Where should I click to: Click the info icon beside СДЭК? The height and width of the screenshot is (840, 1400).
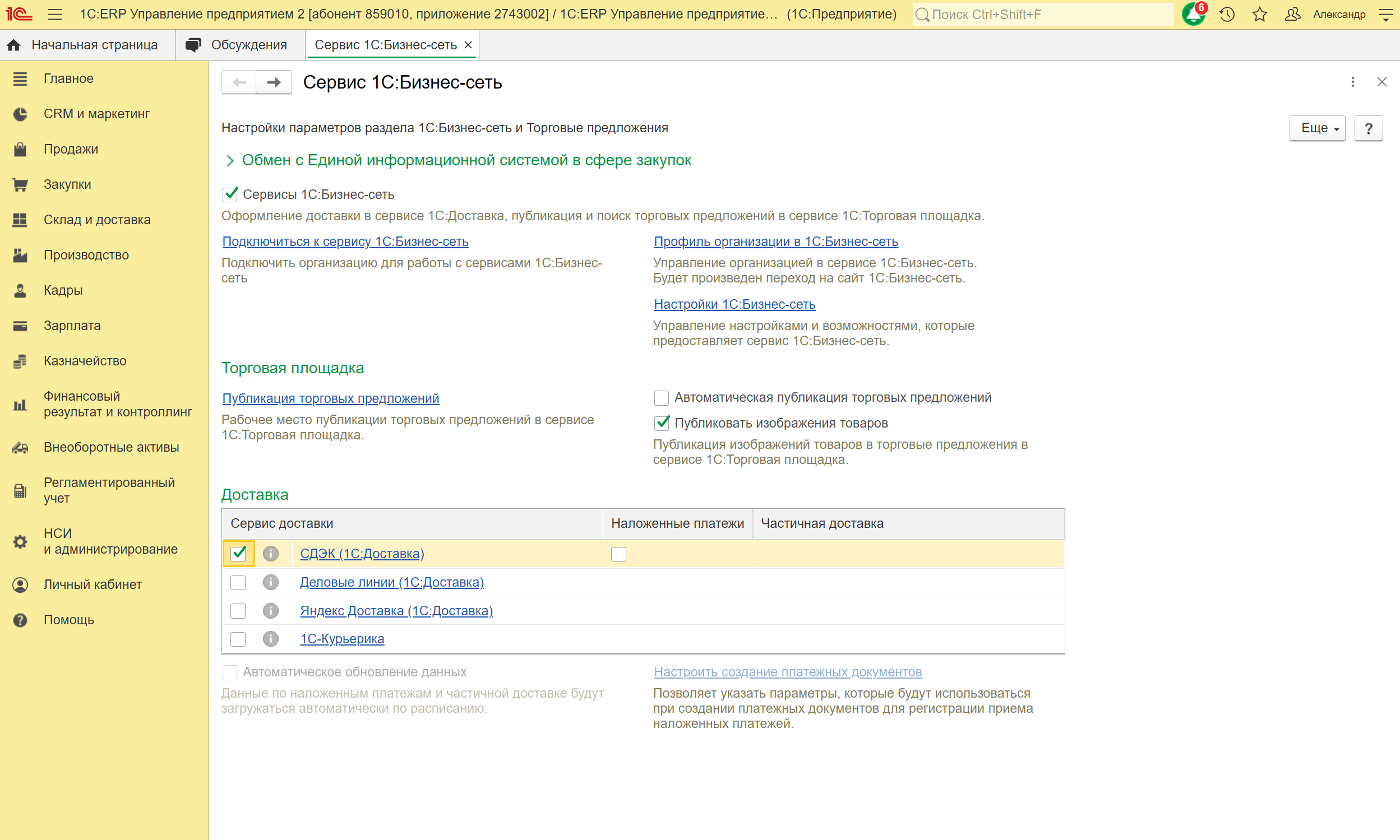coord(271,554)
